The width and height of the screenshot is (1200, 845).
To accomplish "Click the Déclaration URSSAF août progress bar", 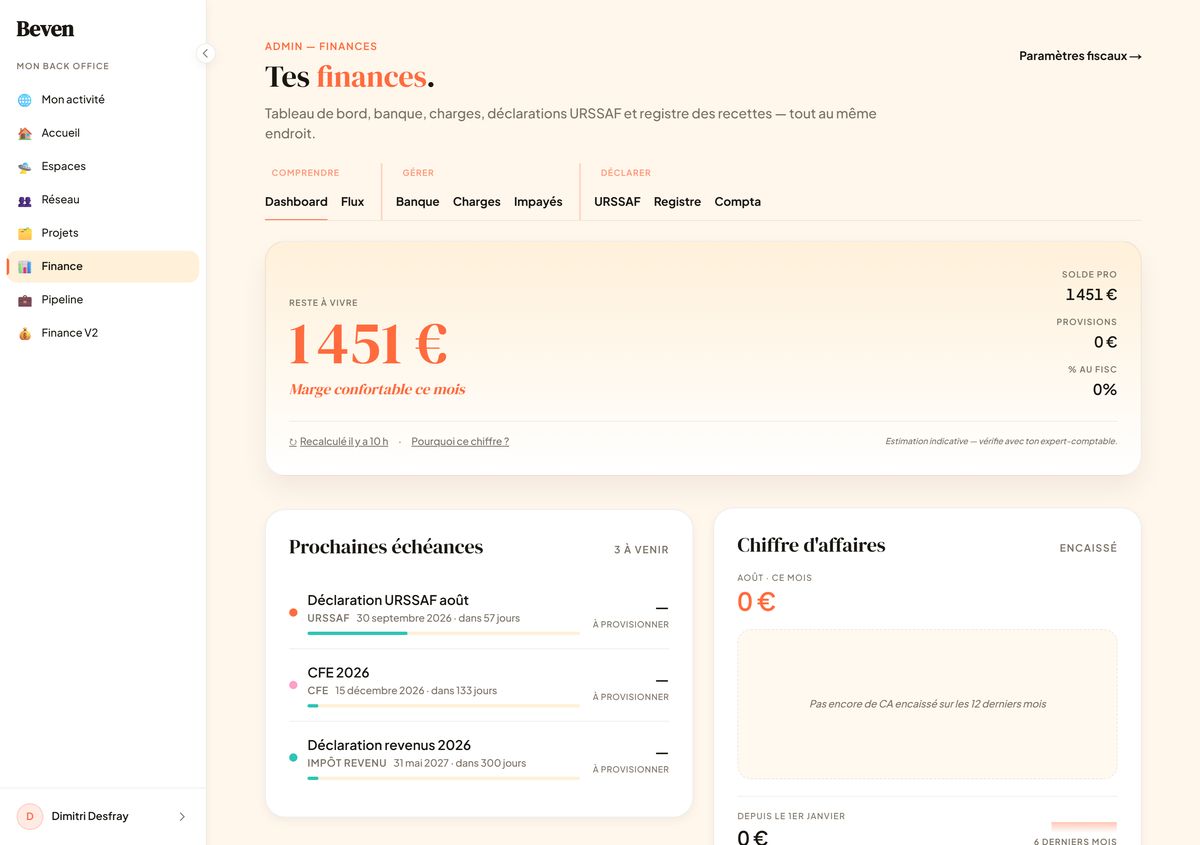I will tap(443, 633).
